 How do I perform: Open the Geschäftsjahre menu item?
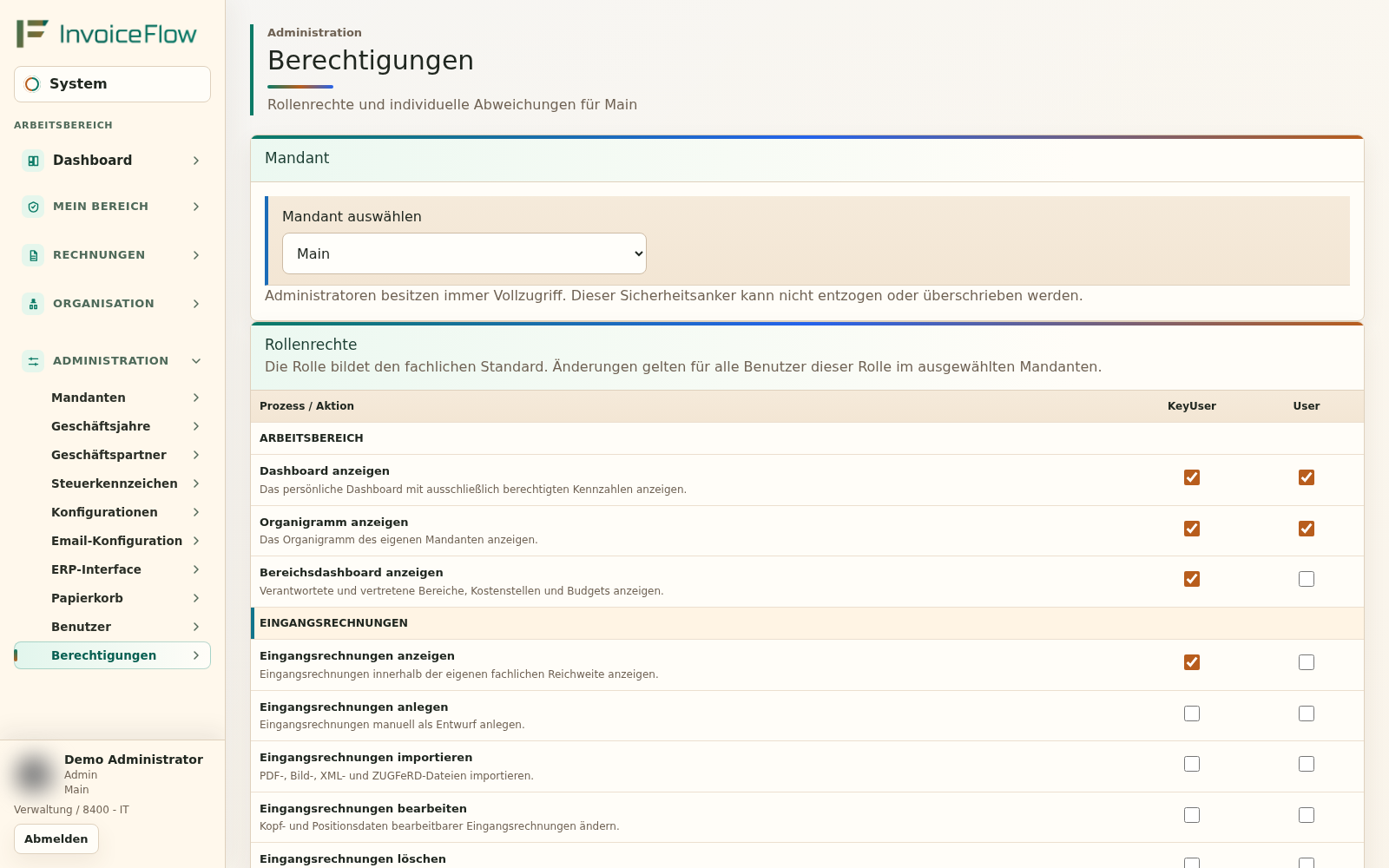pos(113,426)
